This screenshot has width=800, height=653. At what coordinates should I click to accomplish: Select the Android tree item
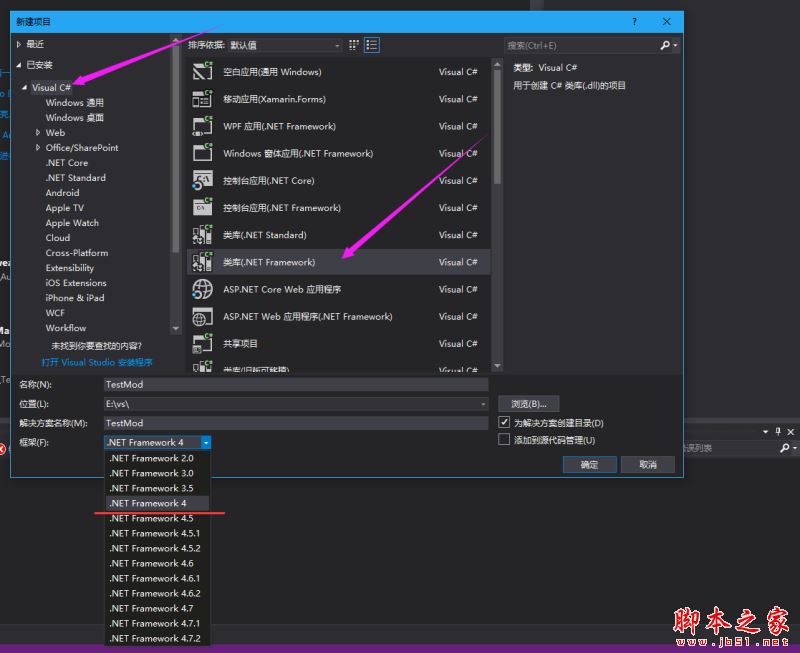62,193
